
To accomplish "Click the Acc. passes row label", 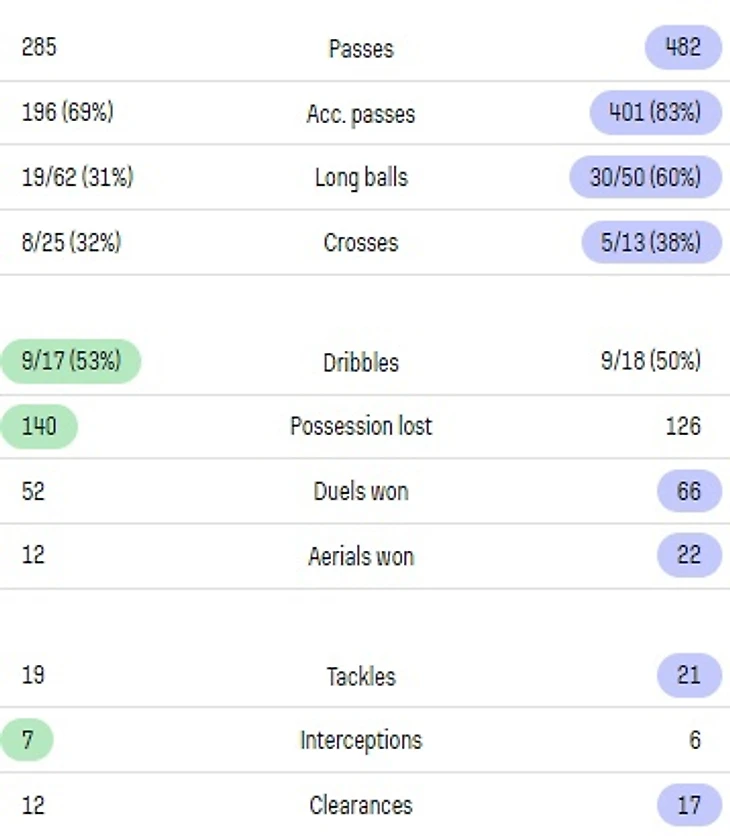I will tap(361, 114).
